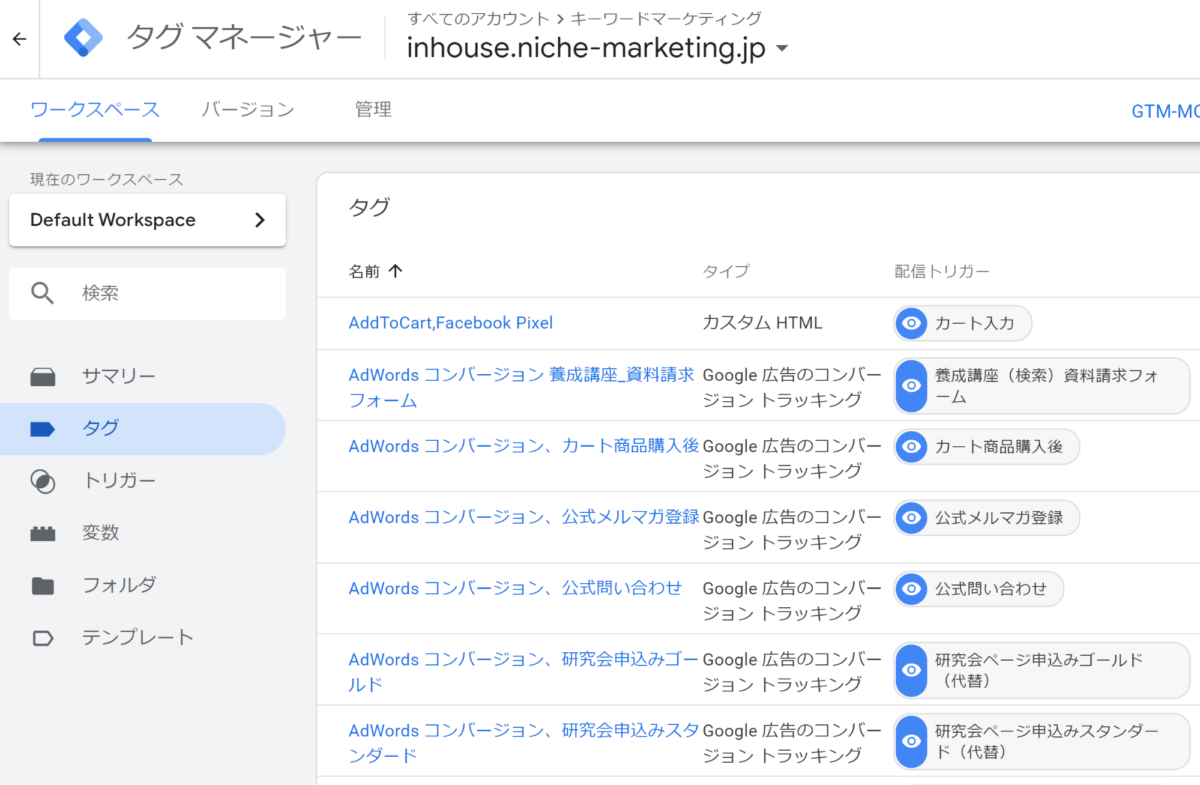Sort tags by the 名前 column arrow

(x=395, y=271)
